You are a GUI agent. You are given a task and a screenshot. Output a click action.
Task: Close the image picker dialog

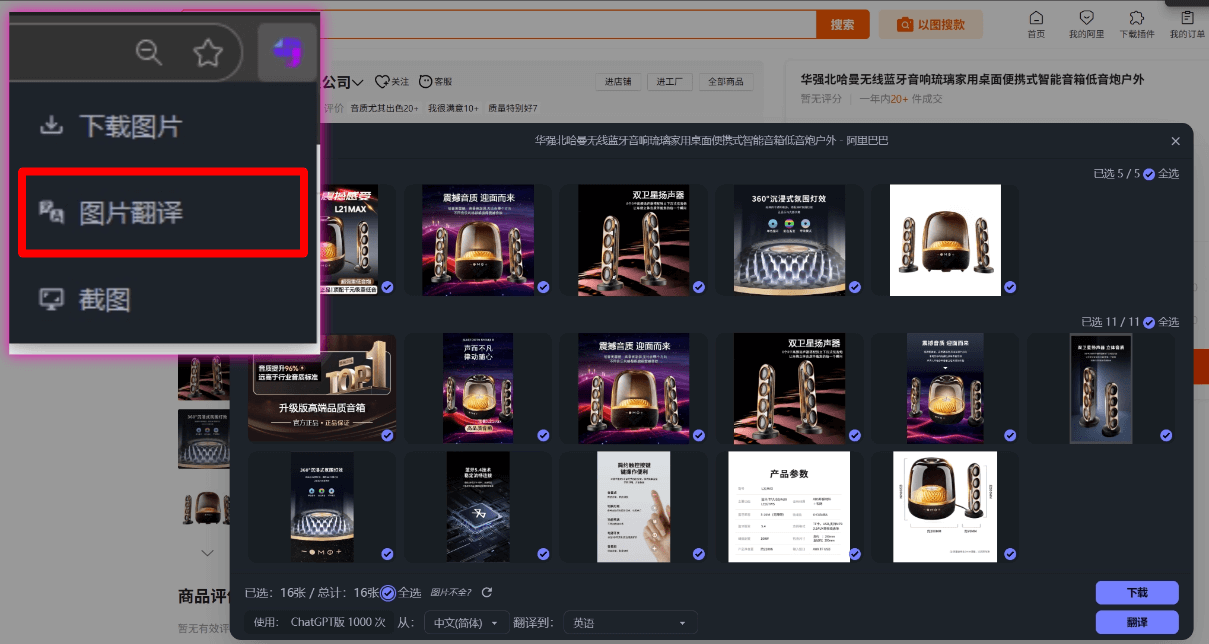pyautogui.click(x=1175, y=141)
